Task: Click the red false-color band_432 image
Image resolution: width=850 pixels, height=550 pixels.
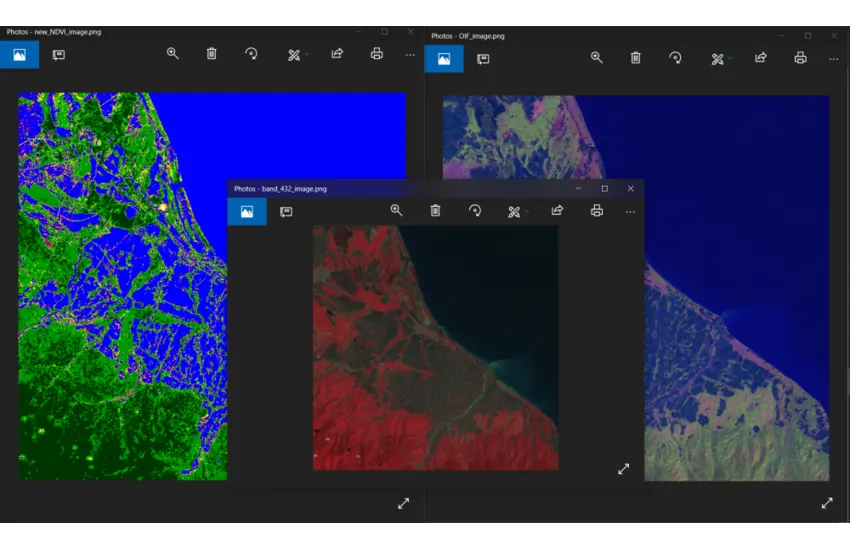Action: (435, 347)
